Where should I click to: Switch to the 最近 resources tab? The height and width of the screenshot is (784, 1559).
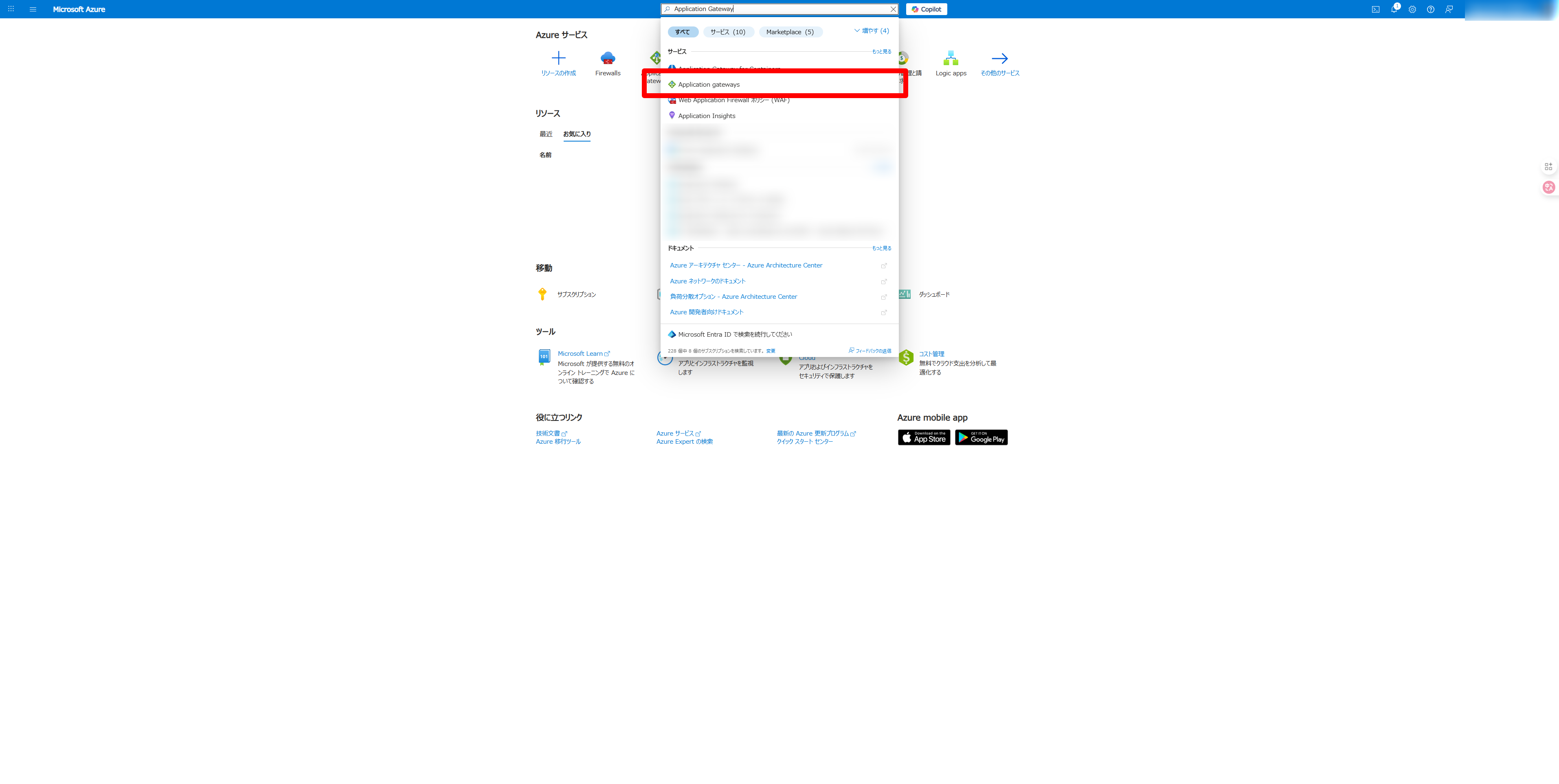click(x=546, y=134)
